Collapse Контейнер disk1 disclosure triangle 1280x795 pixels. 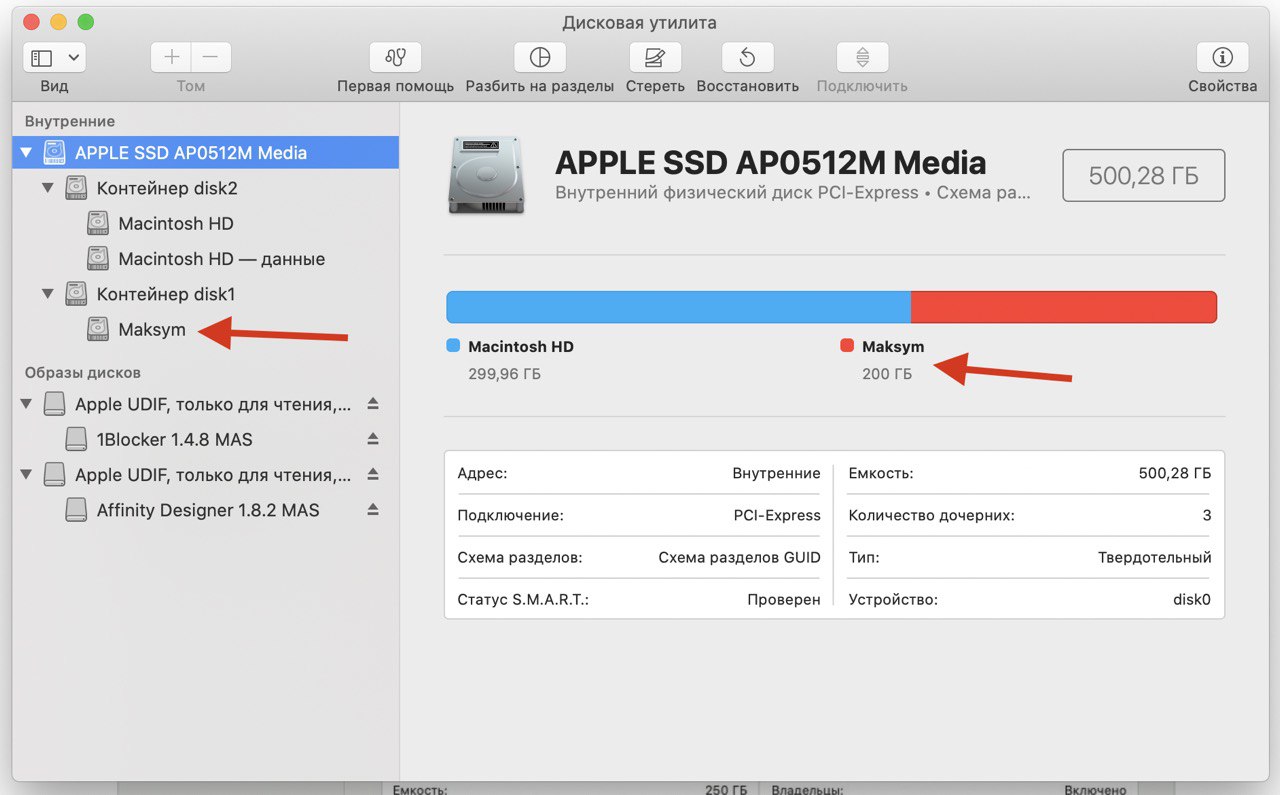click(x=48, y=294)
